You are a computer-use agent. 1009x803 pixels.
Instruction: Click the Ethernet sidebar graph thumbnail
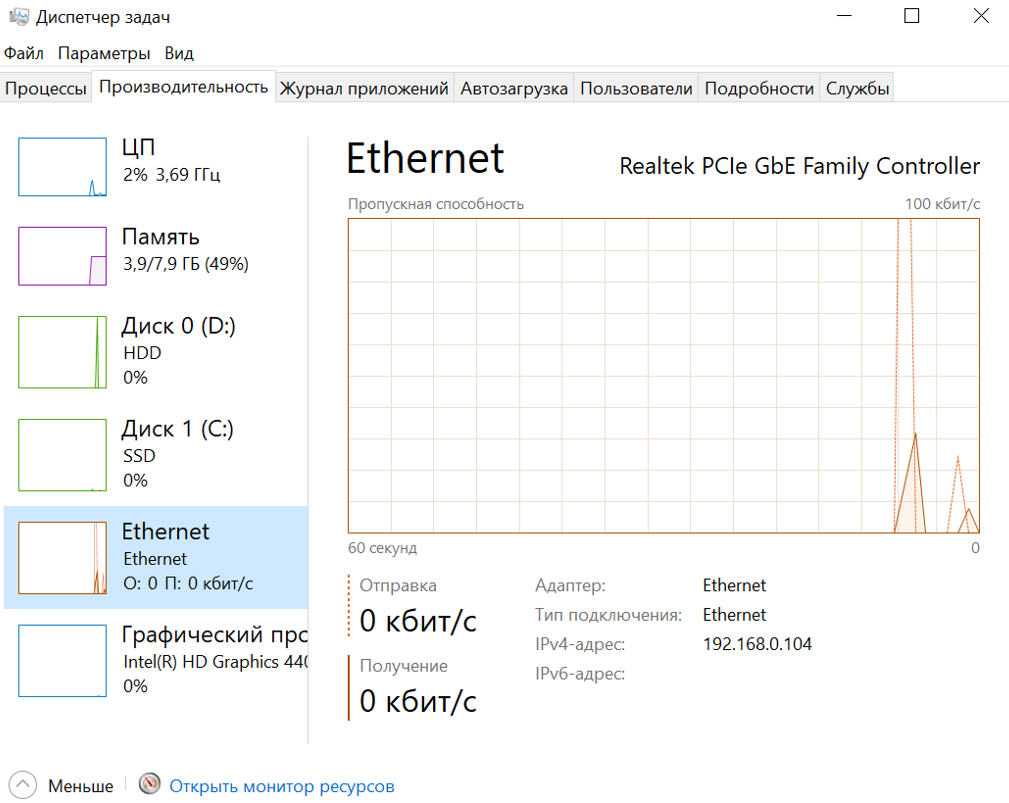(62, 558)
